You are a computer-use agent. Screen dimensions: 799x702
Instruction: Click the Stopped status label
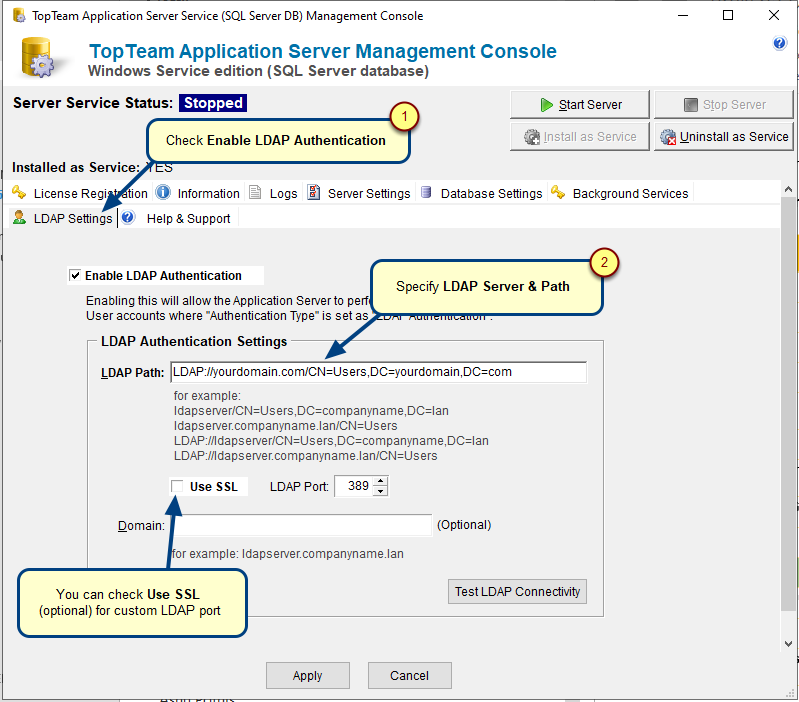pos(213,103)
